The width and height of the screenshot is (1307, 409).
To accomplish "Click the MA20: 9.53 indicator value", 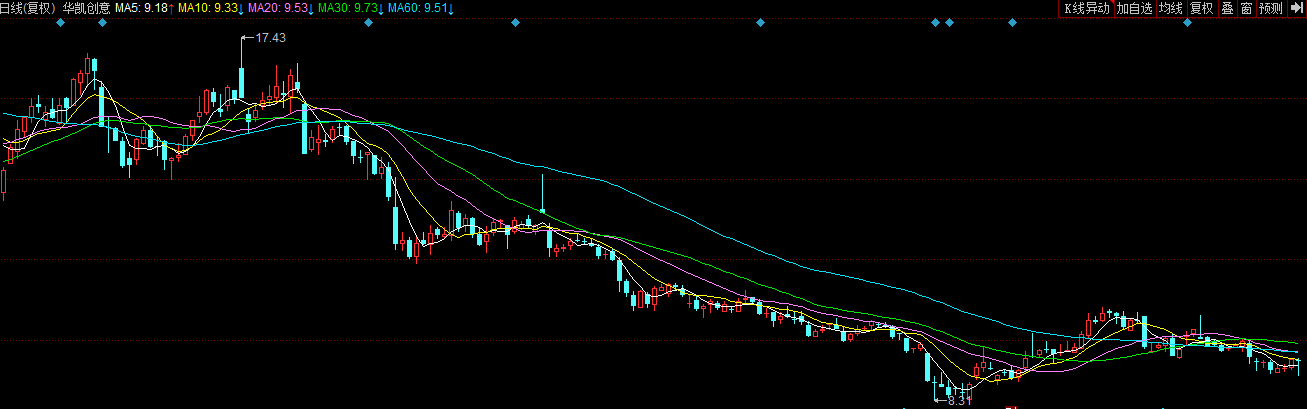I will point(278,8).
